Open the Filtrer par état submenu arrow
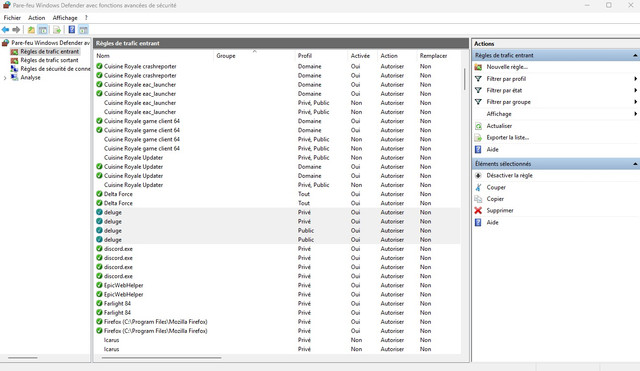 (x=636, y=90)
